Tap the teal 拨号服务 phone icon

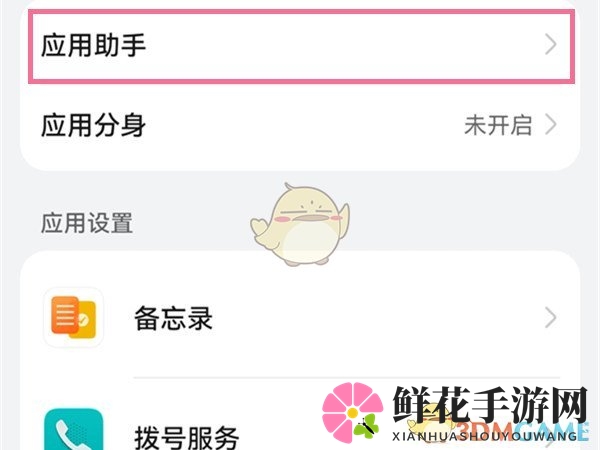coord(73,429)
